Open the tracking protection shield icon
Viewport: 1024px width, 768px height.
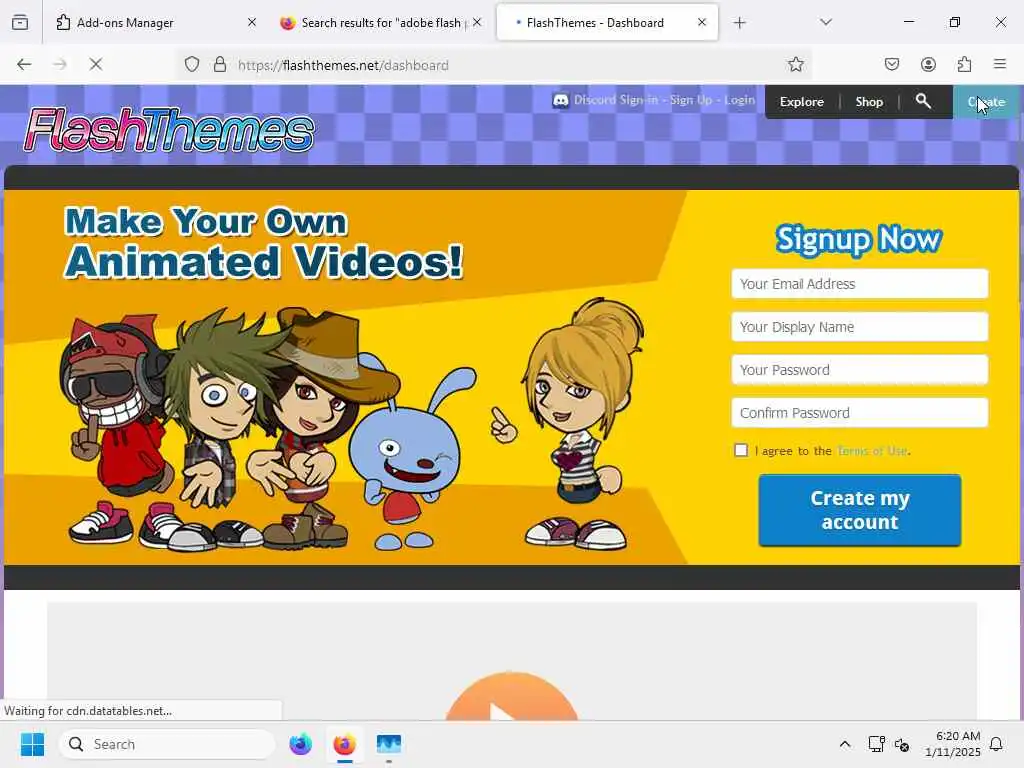191,65
